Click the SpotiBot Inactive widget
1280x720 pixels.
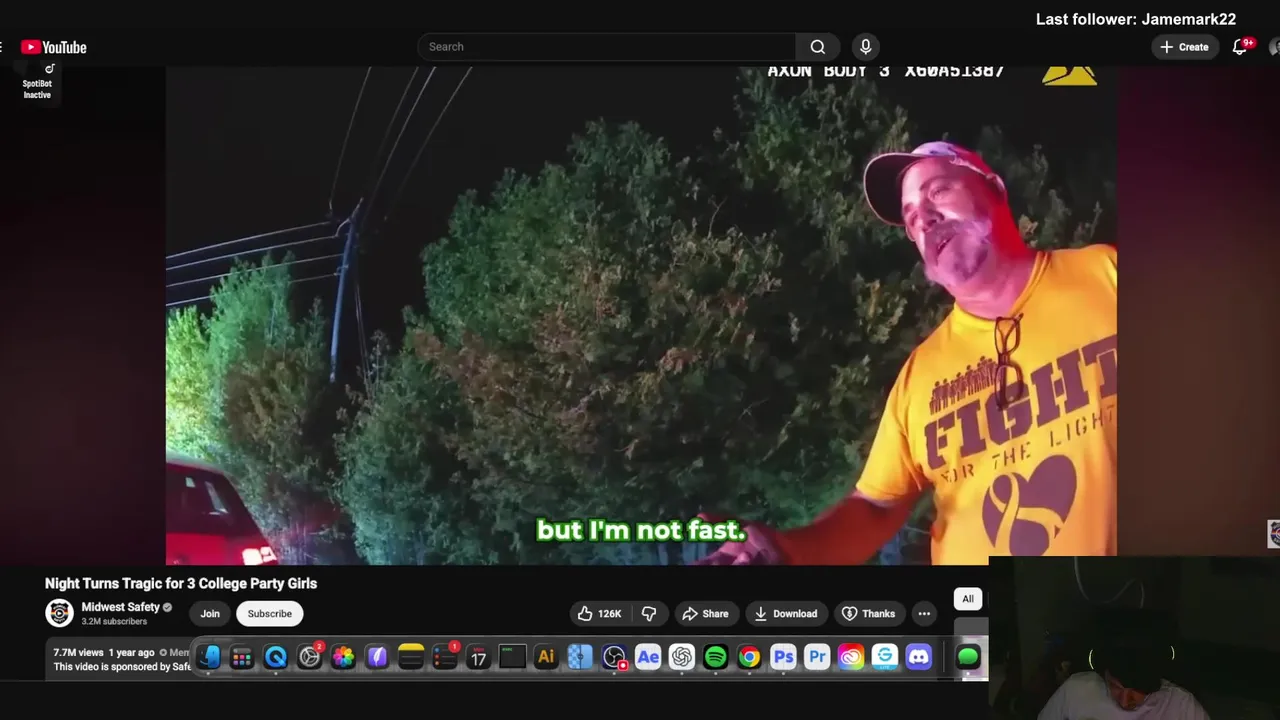[37, 83]
